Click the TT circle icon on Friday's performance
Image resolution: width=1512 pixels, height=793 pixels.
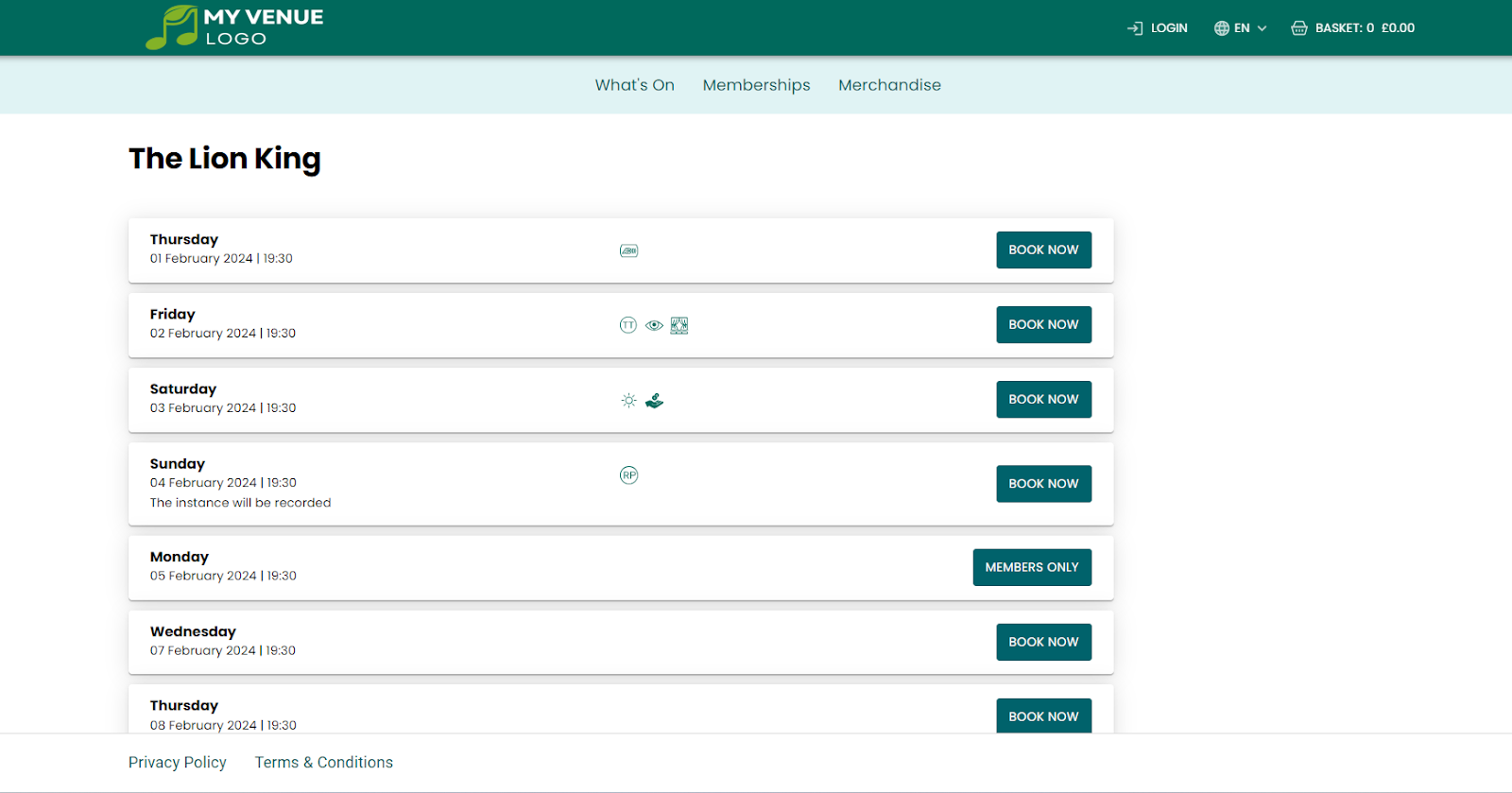(x=628, y=325)
